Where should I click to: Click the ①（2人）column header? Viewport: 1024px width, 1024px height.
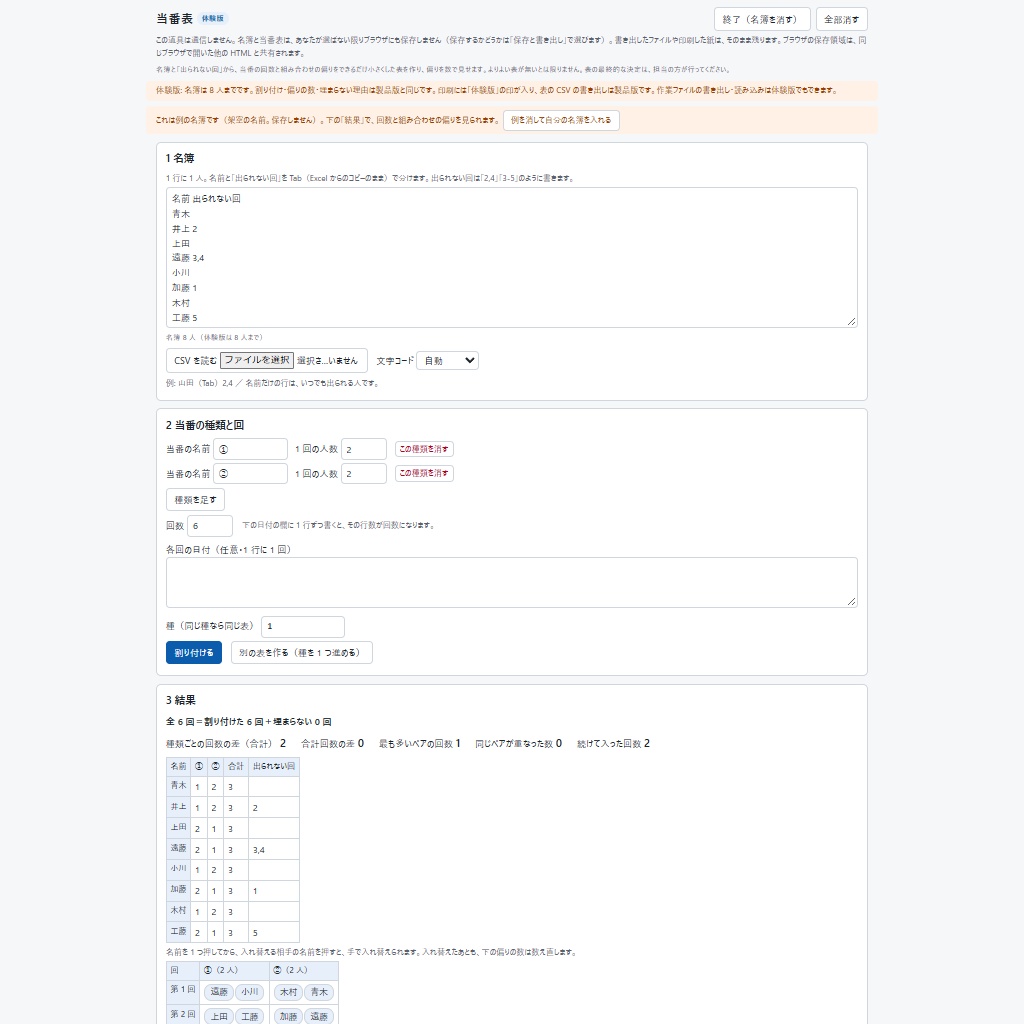click(x=234, y=970)
